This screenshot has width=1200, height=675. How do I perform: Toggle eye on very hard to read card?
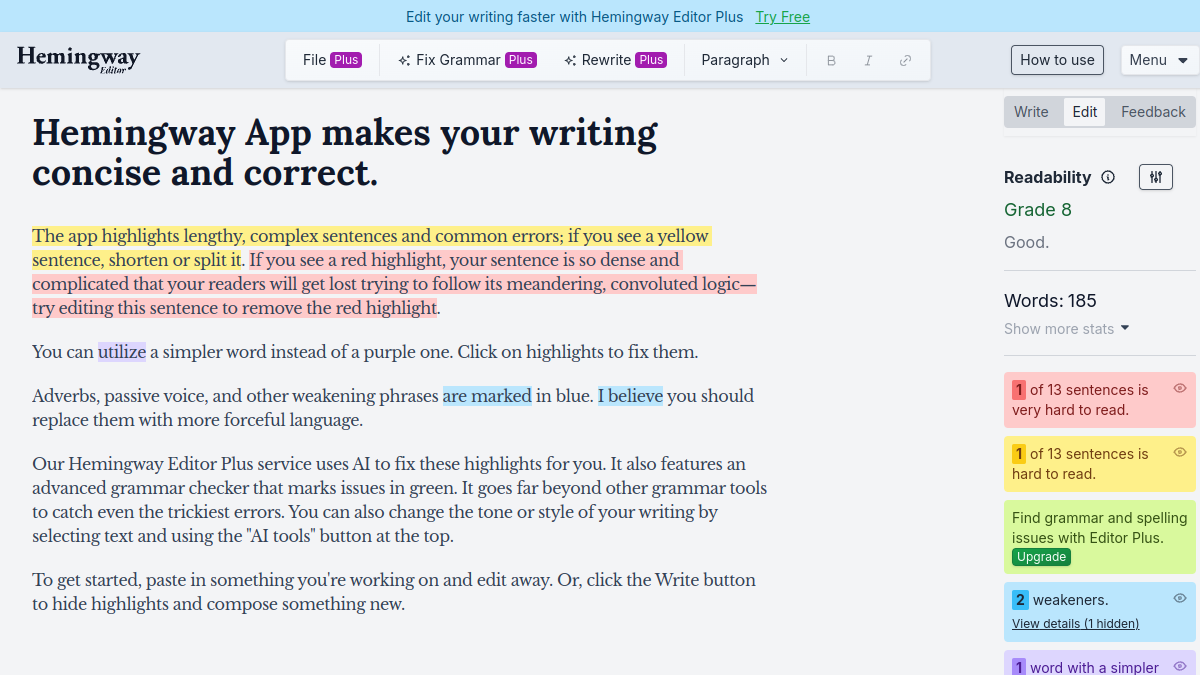point(1180,388)
